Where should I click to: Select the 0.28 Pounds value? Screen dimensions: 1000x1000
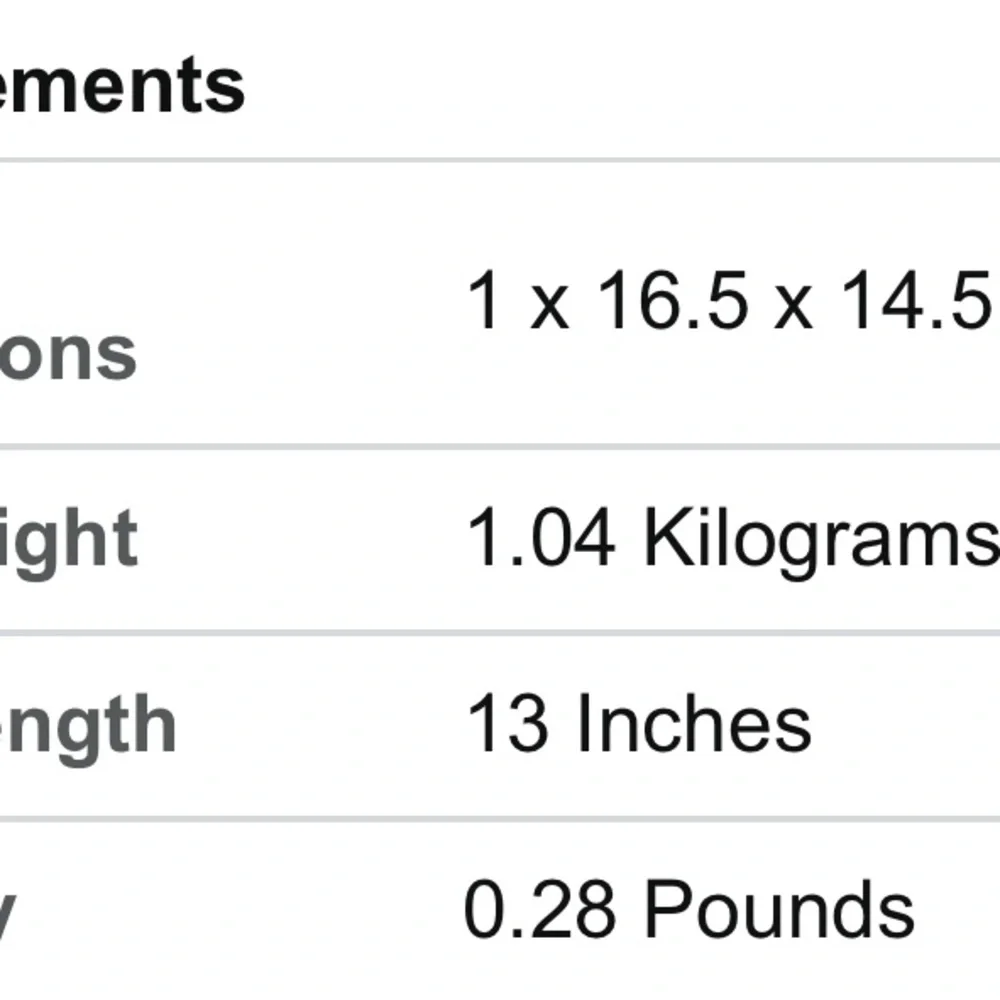[688, 910]
